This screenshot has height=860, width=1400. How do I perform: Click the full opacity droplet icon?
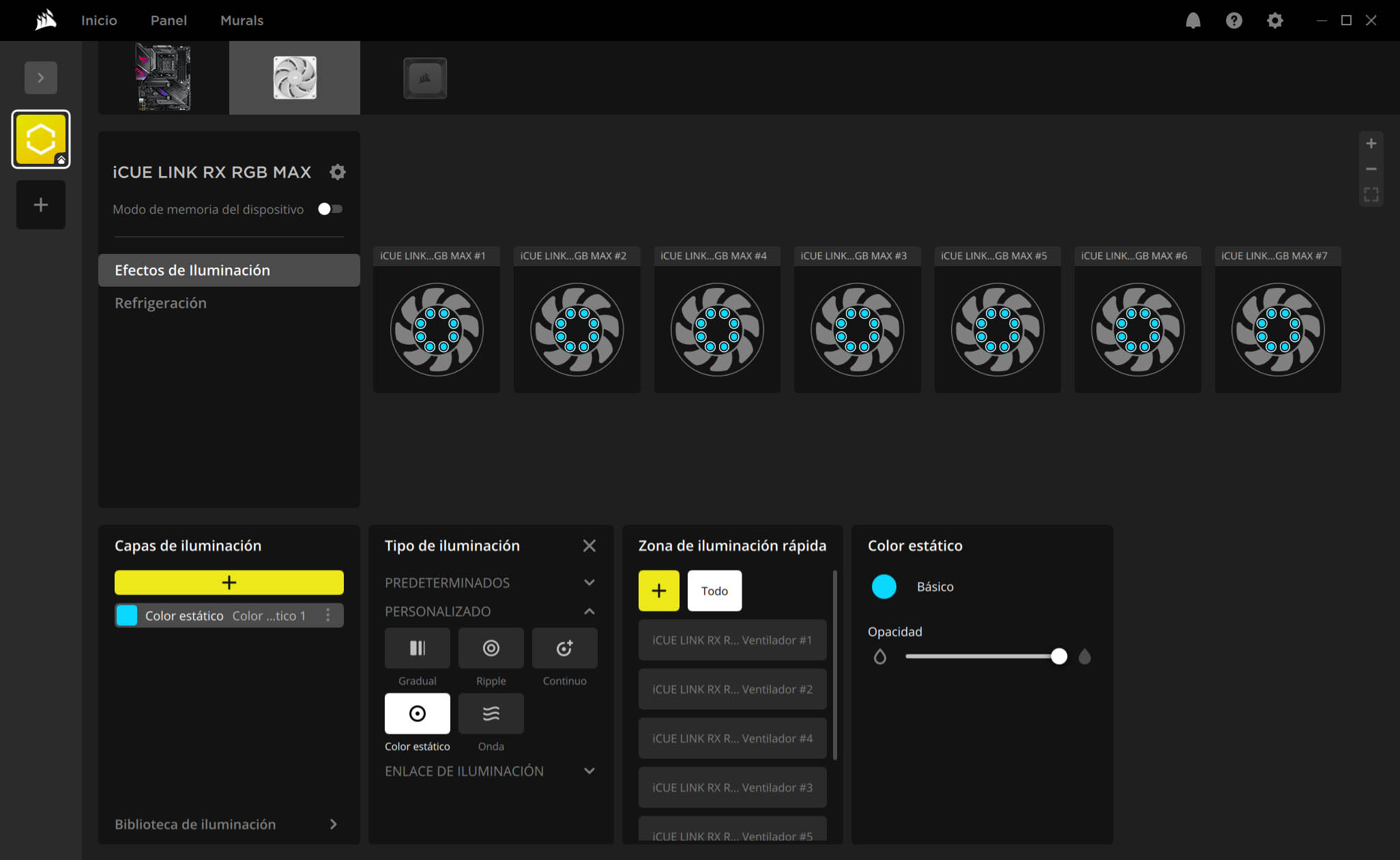click(x=1085, y=657)
